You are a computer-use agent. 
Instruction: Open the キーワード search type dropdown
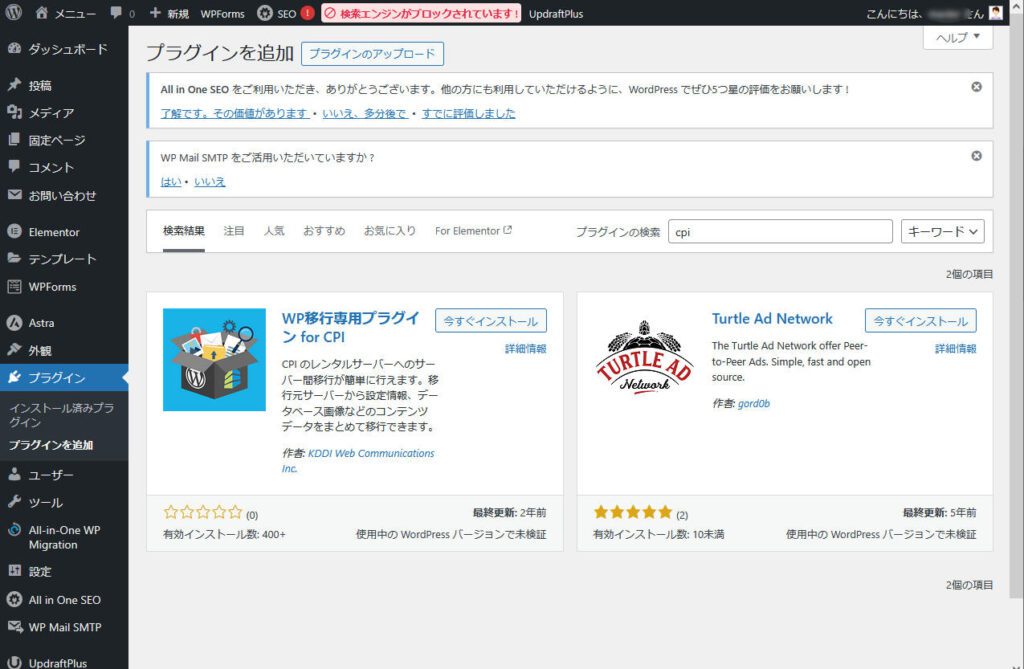pos(942,231)
